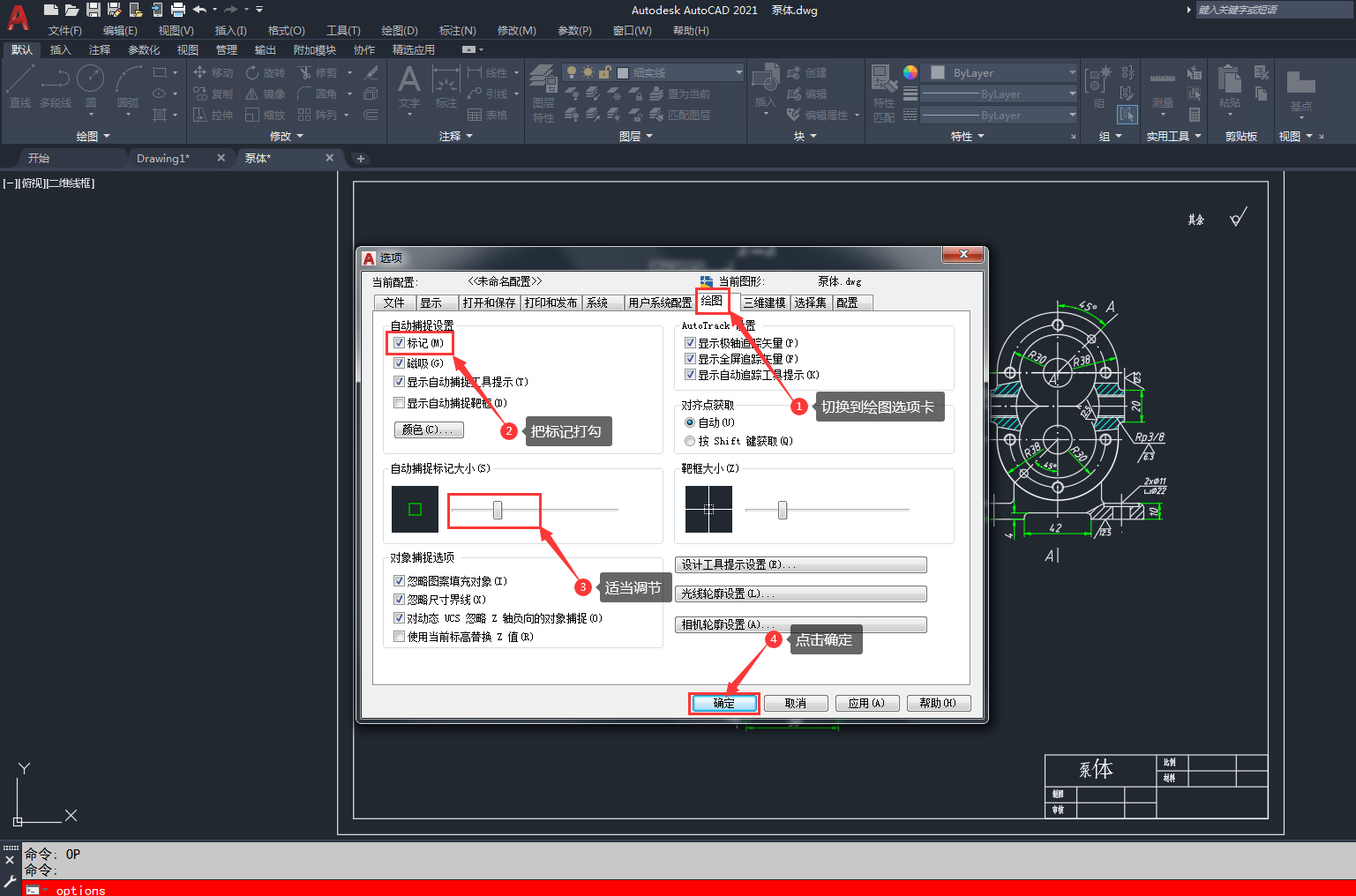This screenshot has height=896, width=1356.
Task: Enable 显示自动捕捉靶框(D) checkbox
Action: coord(399,403)
